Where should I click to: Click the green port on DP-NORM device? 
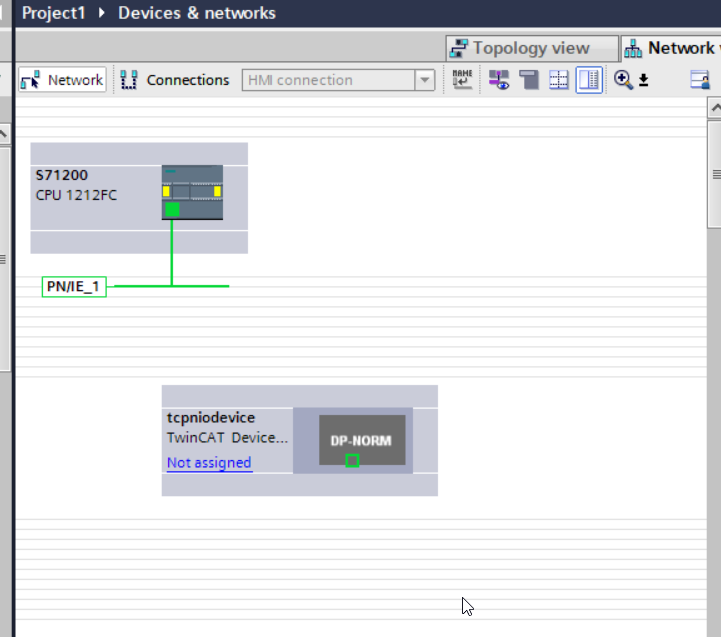click(x=352, y=460)
